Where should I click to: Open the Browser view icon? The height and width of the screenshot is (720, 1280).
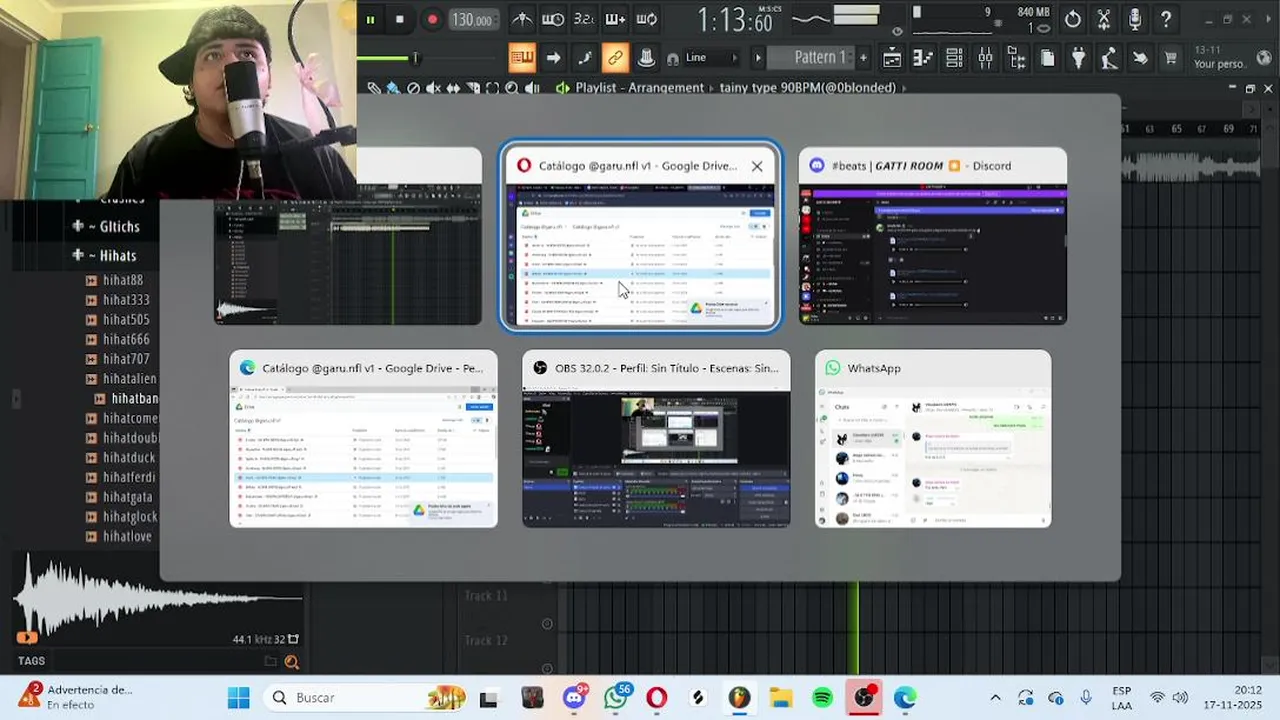(1016, 58)
